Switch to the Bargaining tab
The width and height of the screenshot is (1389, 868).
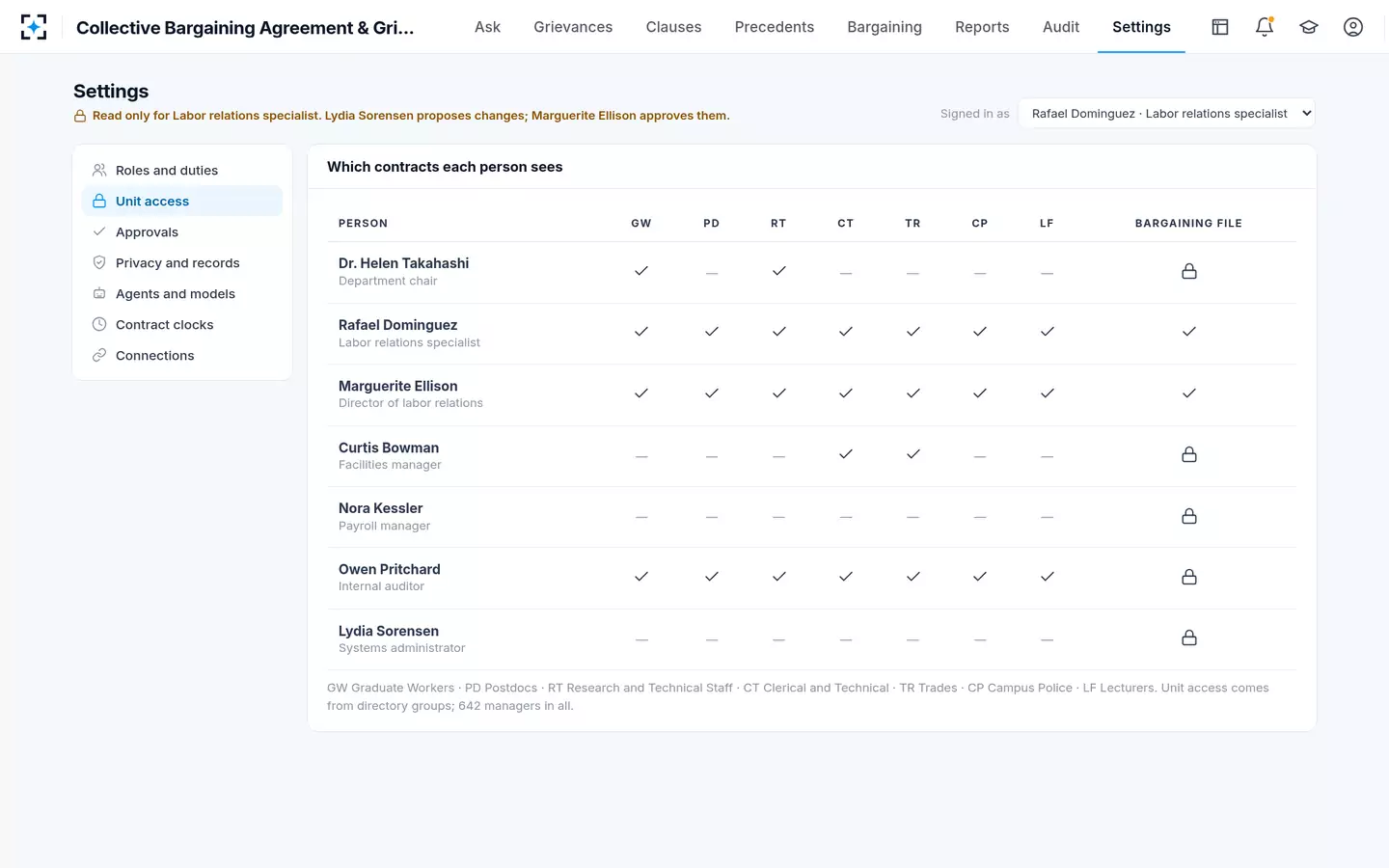tap(885, 27)
